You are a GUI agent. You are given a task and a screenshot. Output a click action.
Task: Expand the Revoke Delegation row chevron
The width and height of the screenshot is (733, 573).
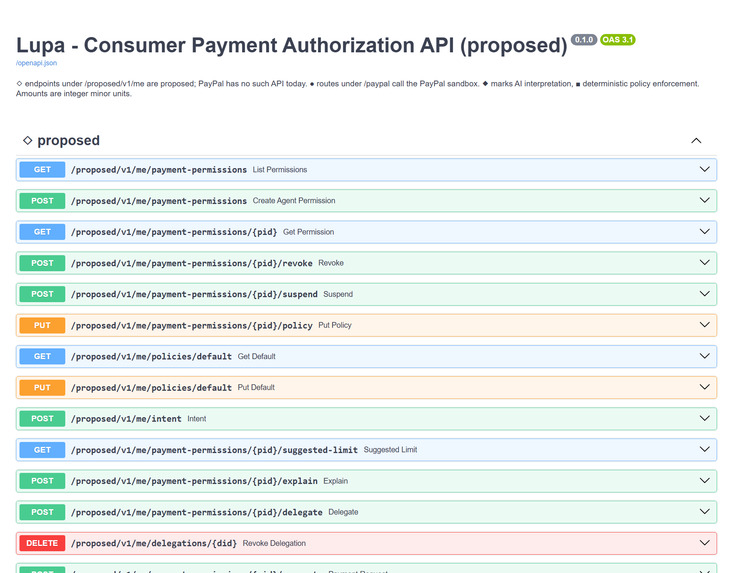point(704,543)
